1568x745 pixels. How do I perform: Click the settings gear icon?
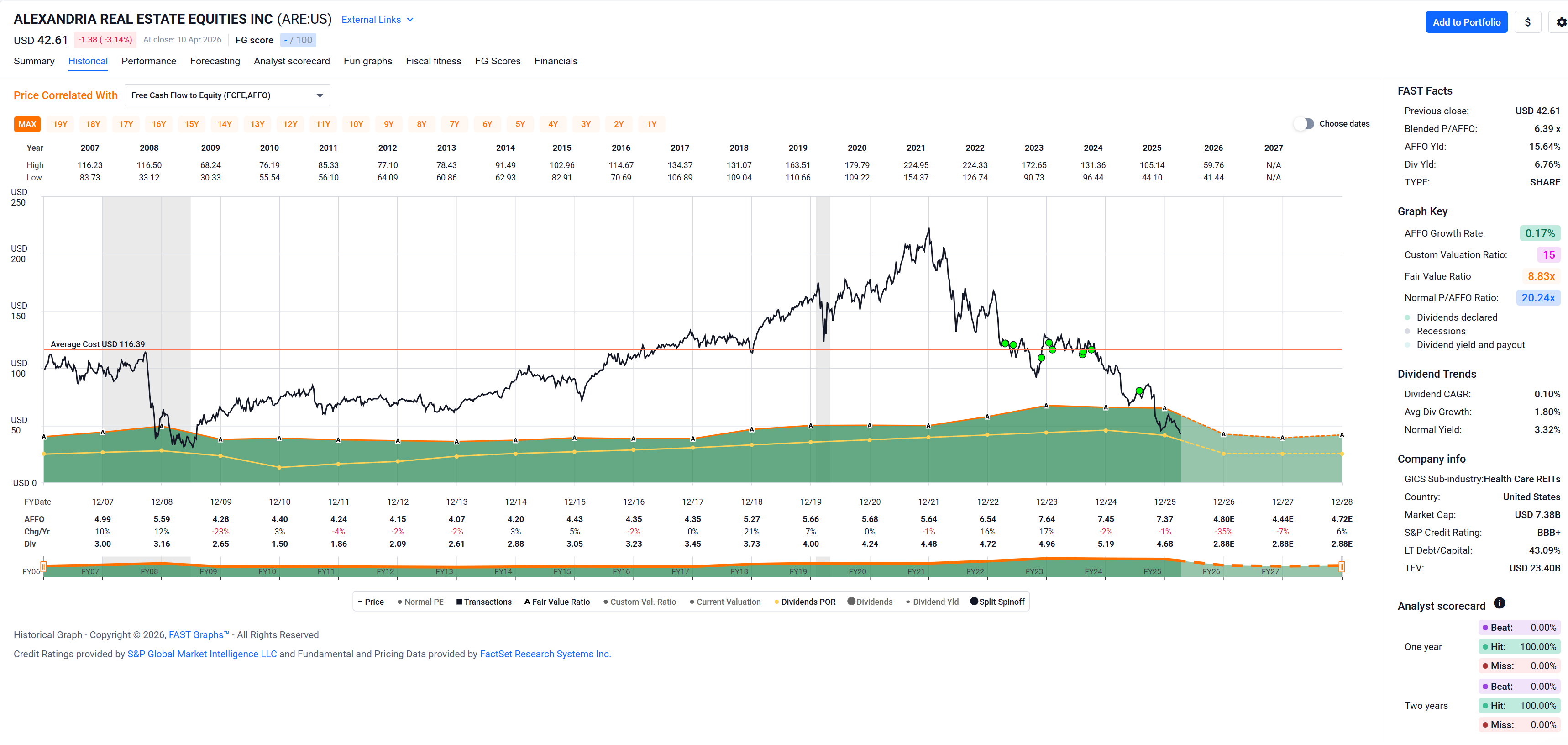(1560, 22)
